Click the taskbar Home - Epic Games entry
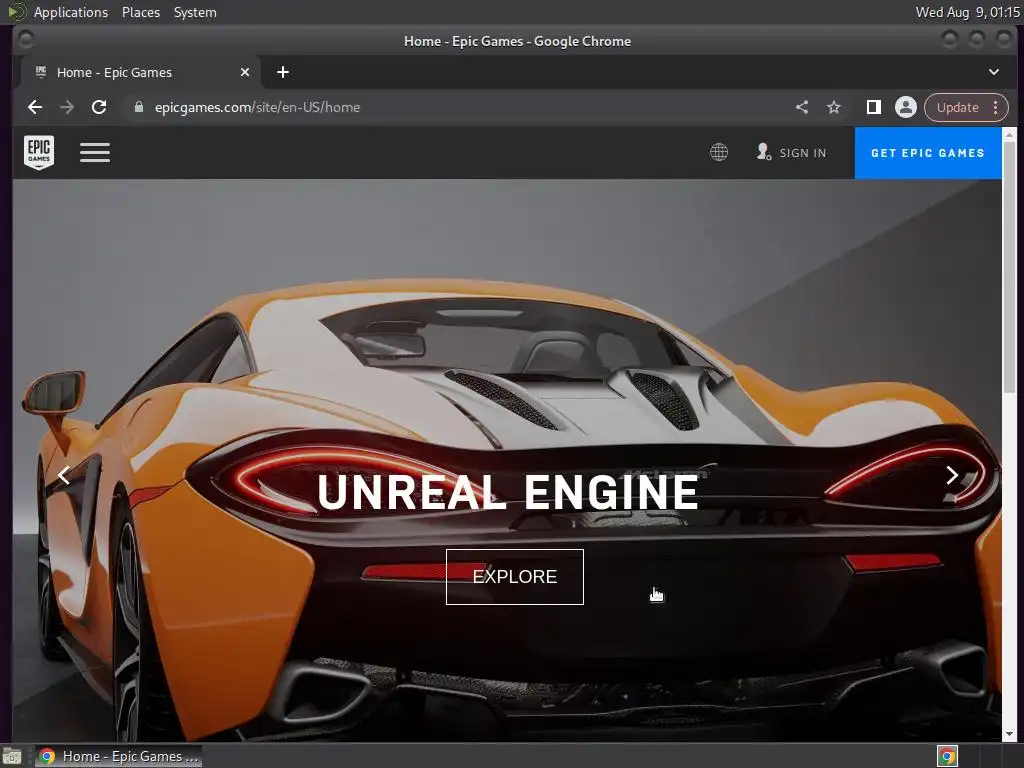Screen dimensions: 1024x768 tap(119, 756)
